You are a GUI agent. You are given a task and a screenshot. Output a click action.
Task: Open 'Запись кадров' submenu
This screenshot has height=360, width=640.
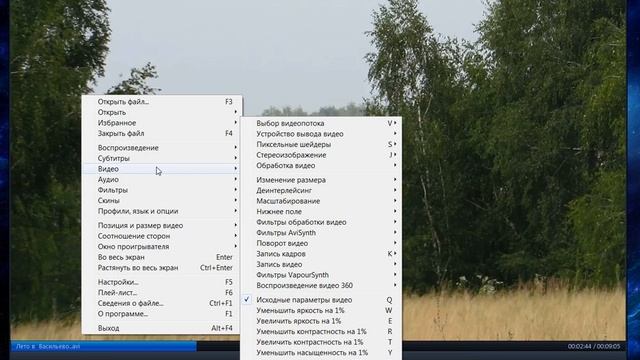click(321, 254)
